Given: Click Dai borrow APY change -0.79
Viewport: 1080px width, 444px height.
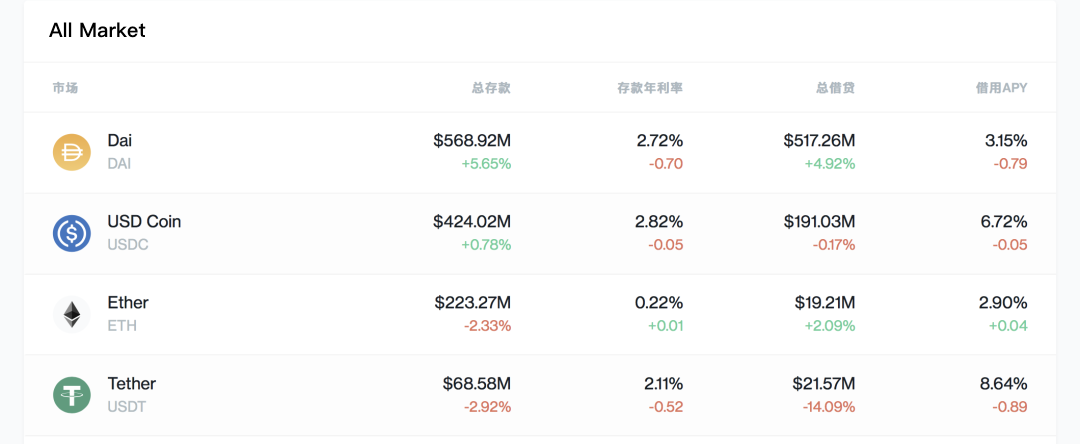Looking at the screenshot, I should pyautogui.click(x=1010, y=164).
